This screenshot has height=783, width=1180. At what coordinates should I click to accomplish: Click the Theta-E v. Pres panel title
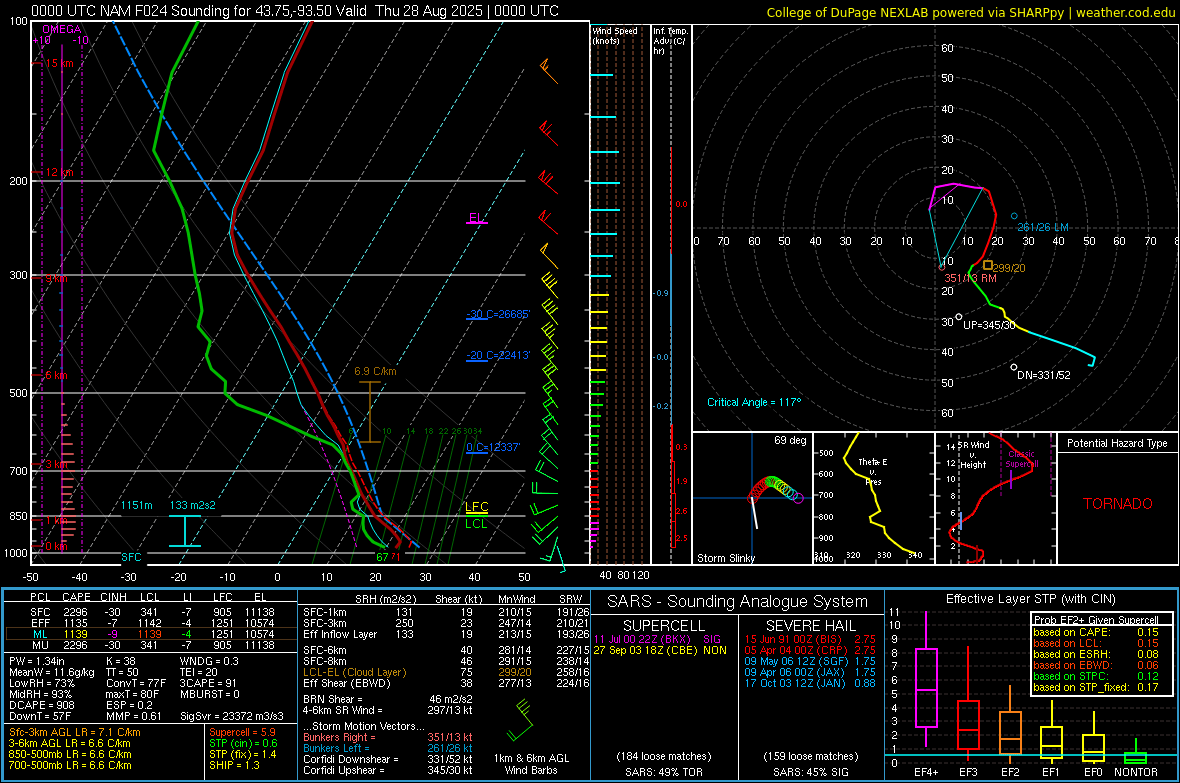[x=873, y=471]
